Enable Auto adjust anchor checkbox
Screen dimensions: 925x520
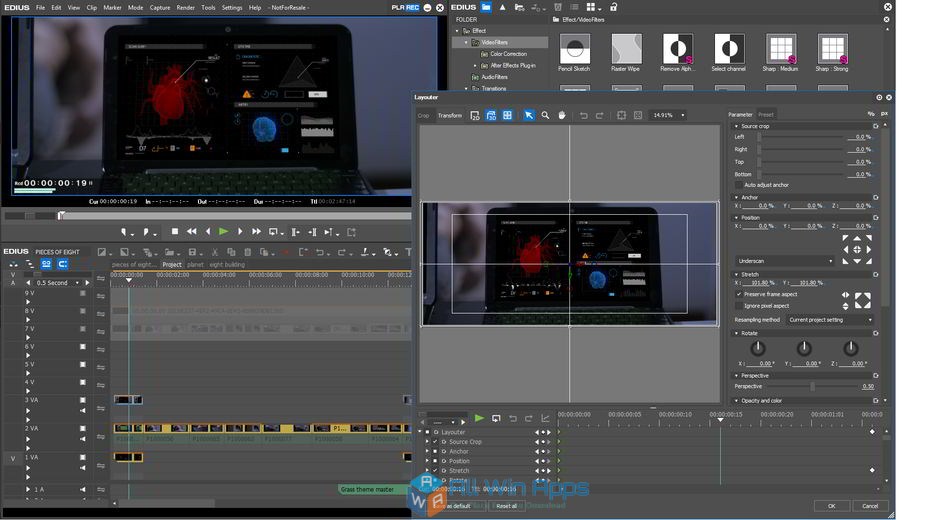tap(739, 185)
